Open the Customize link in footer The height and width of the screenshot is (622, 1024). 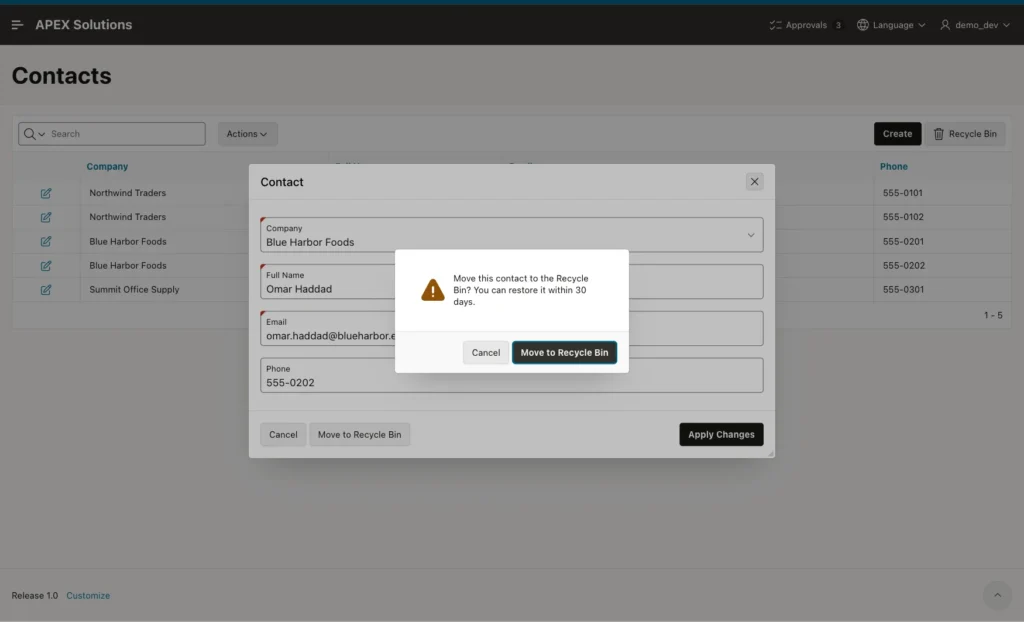point(88,596)
